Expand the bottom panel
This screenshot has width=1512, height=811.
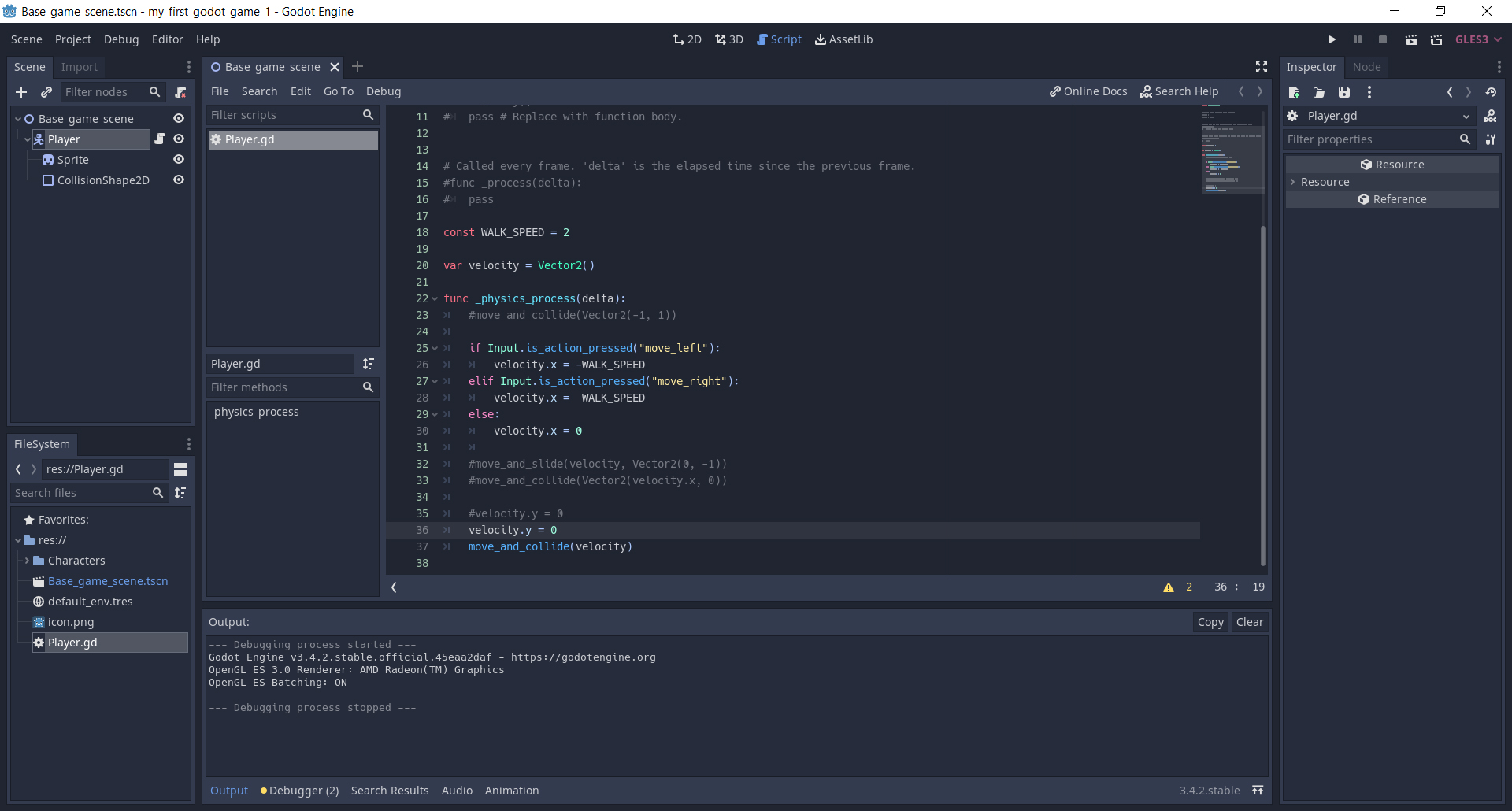[1258, 791]
